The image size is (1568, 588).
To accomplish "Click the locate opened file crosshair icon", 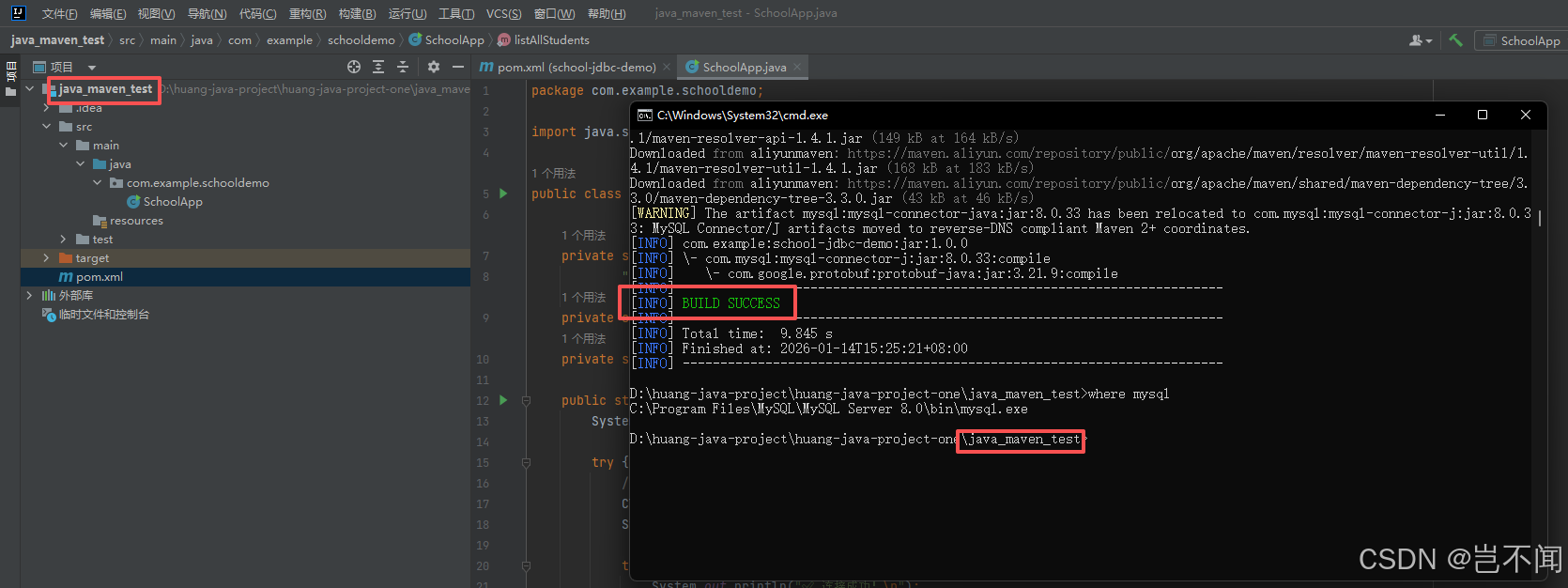I will [x=354, y=67].
